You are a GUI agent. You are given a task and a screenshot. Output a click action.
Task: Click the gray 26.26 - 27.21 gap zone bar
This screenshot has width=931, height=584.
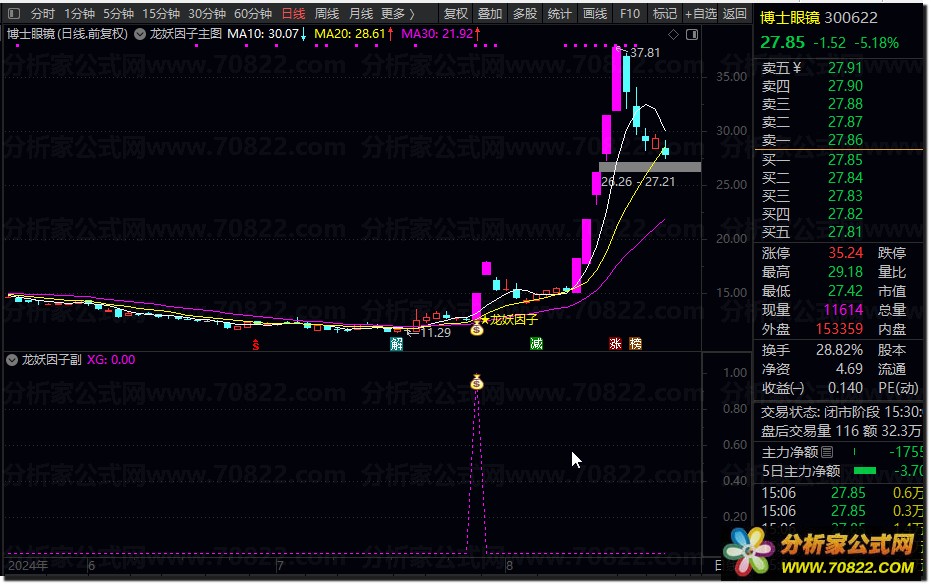point(650,167)
